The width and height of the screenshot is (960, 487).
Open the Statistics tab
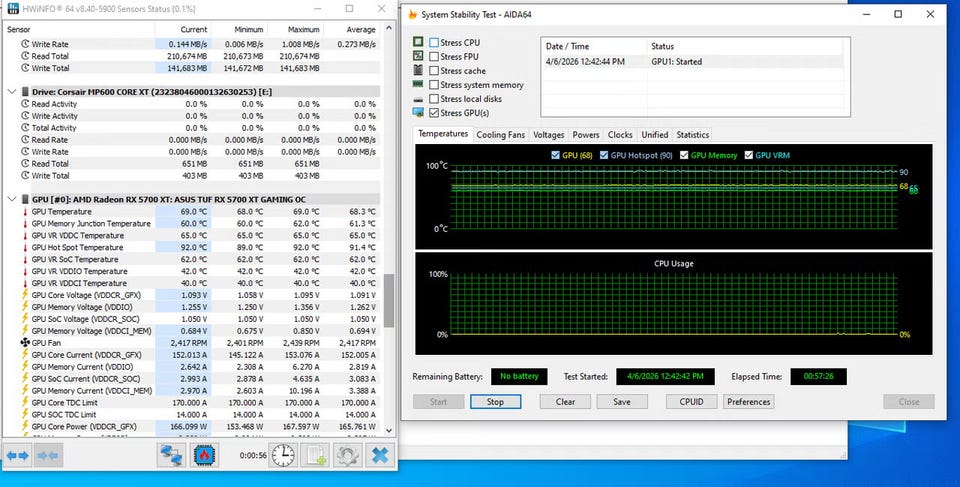click(692, 135)
